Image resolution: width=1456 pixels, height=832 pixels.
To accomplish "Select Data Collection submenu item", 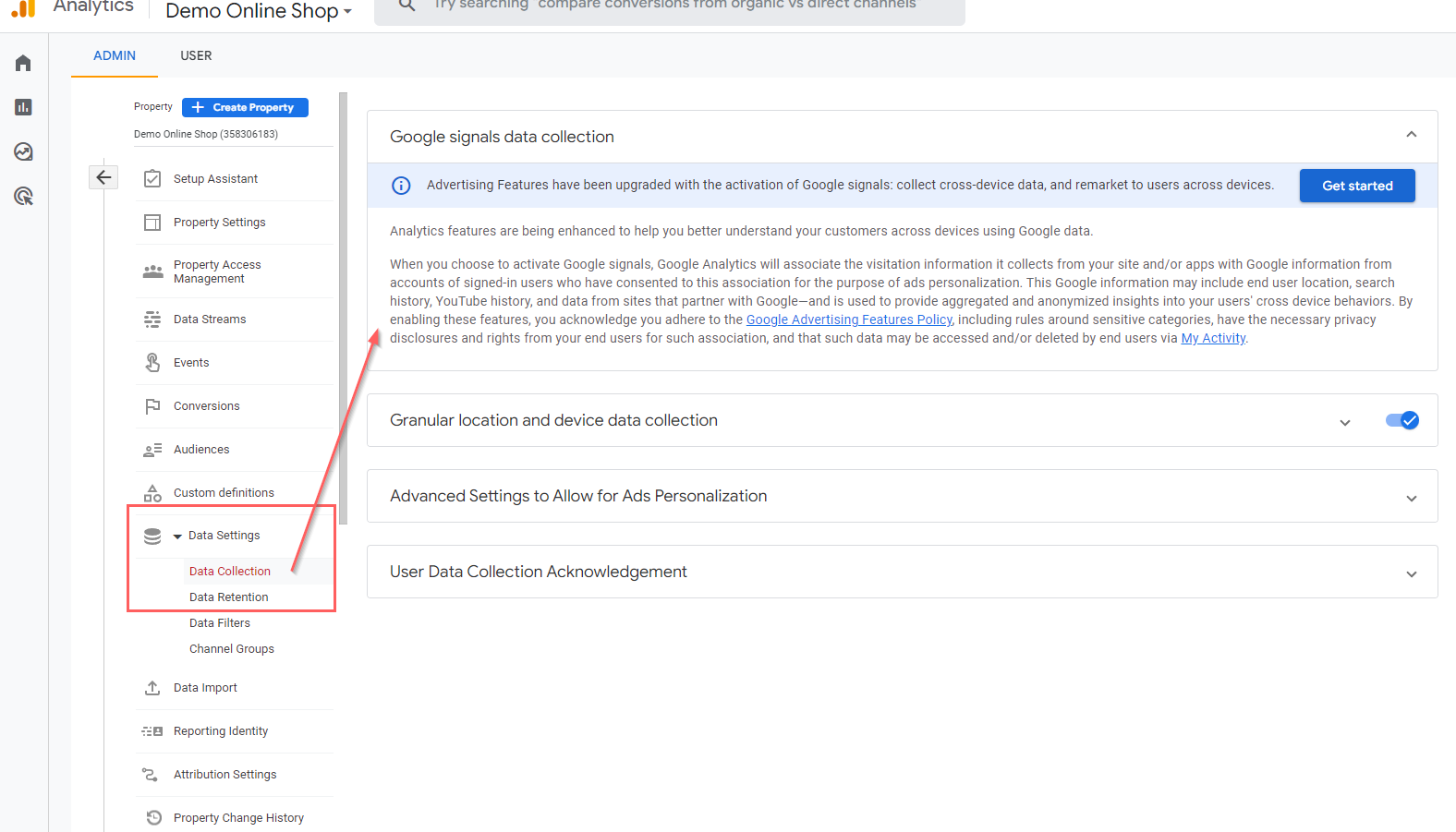I will click(x=230, y=572).
